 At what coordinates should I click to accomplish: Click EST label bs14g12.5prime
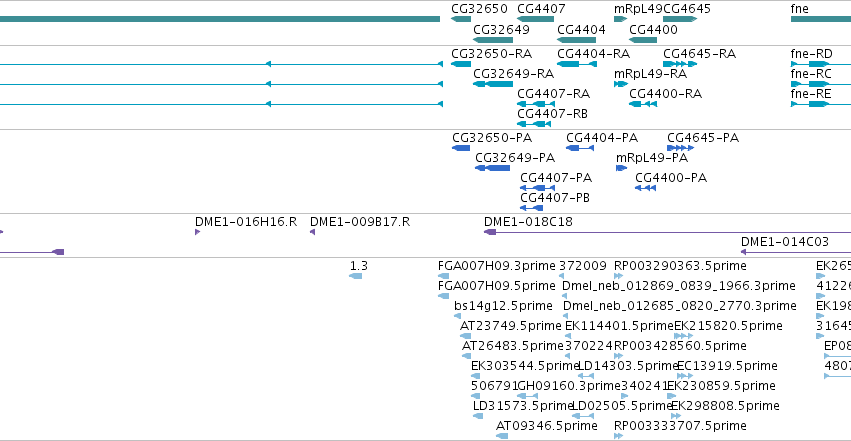503,306
